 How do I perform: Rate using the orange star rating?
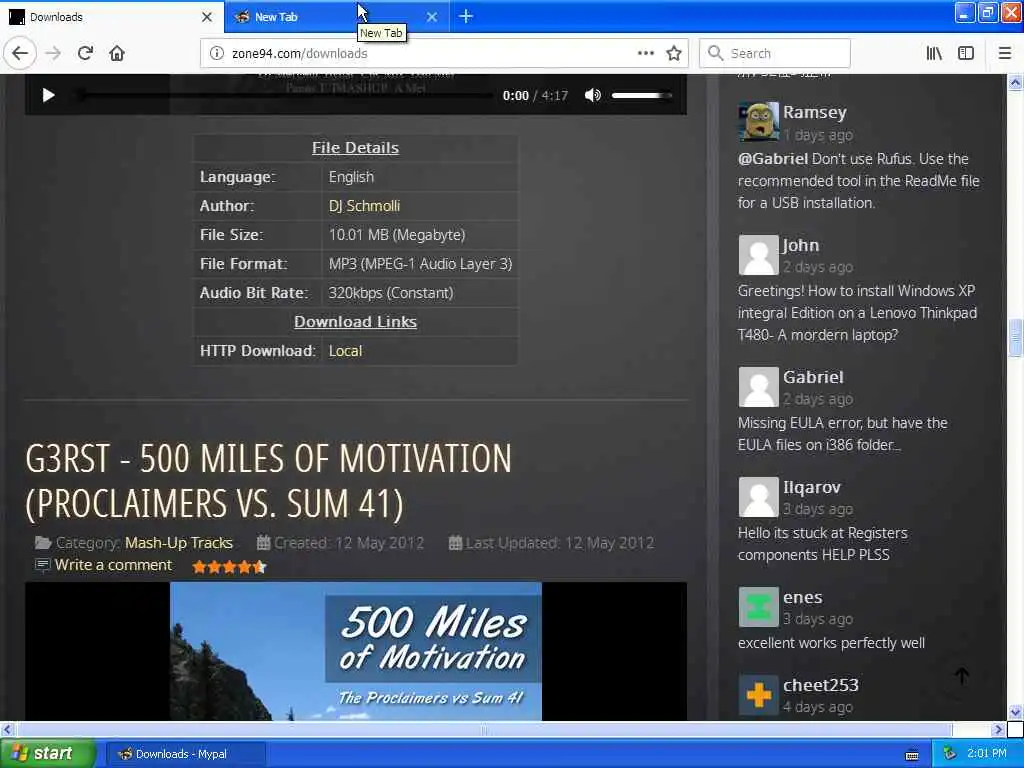[229, 567]
